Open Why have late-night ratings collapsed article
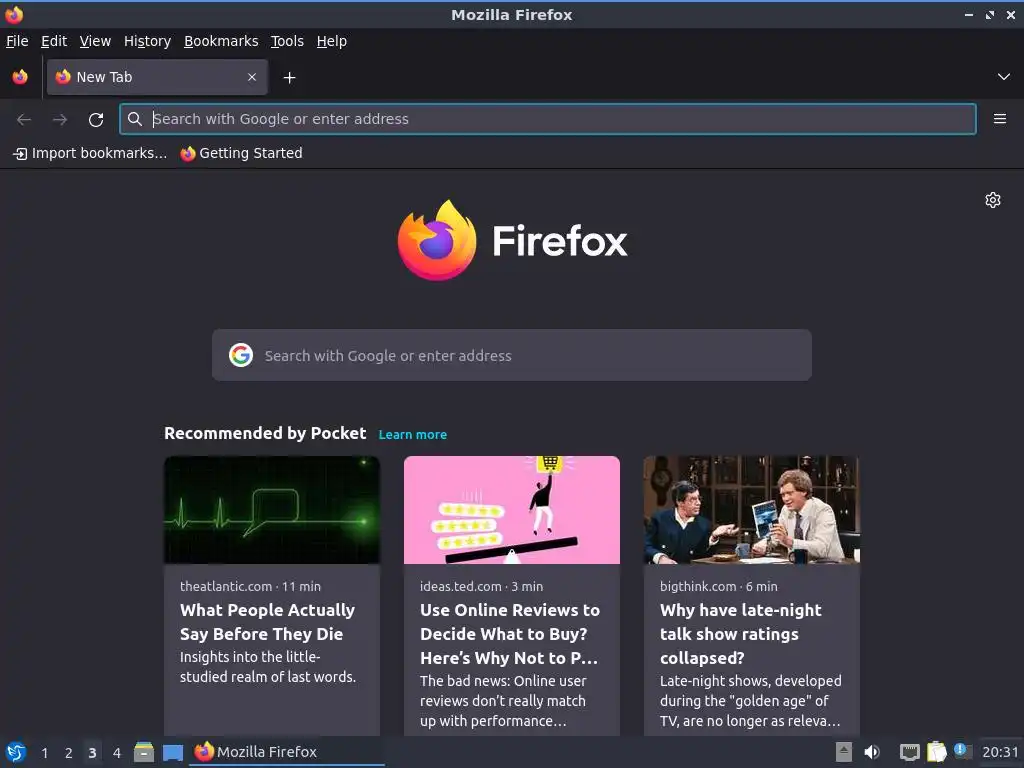The image size is (1024, 768). [x=741, y=633]
